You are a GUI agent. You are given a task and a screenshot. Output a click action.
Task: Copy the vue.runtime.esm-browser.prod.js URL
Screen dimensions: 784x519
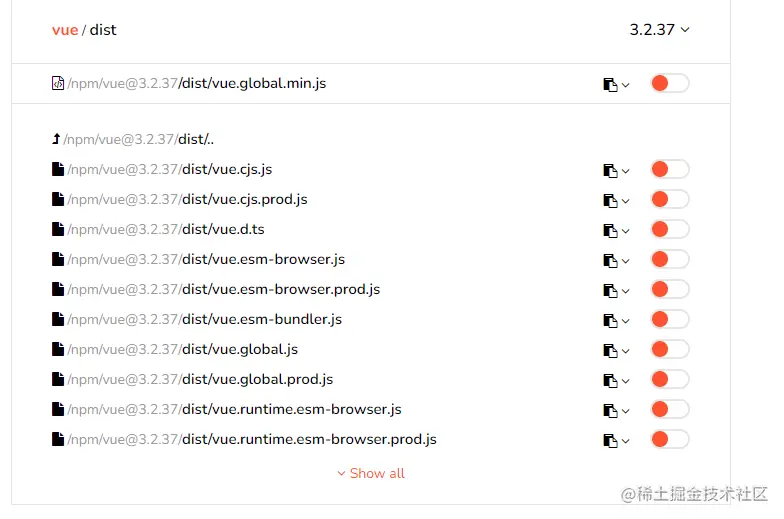[x=610, y=440]
